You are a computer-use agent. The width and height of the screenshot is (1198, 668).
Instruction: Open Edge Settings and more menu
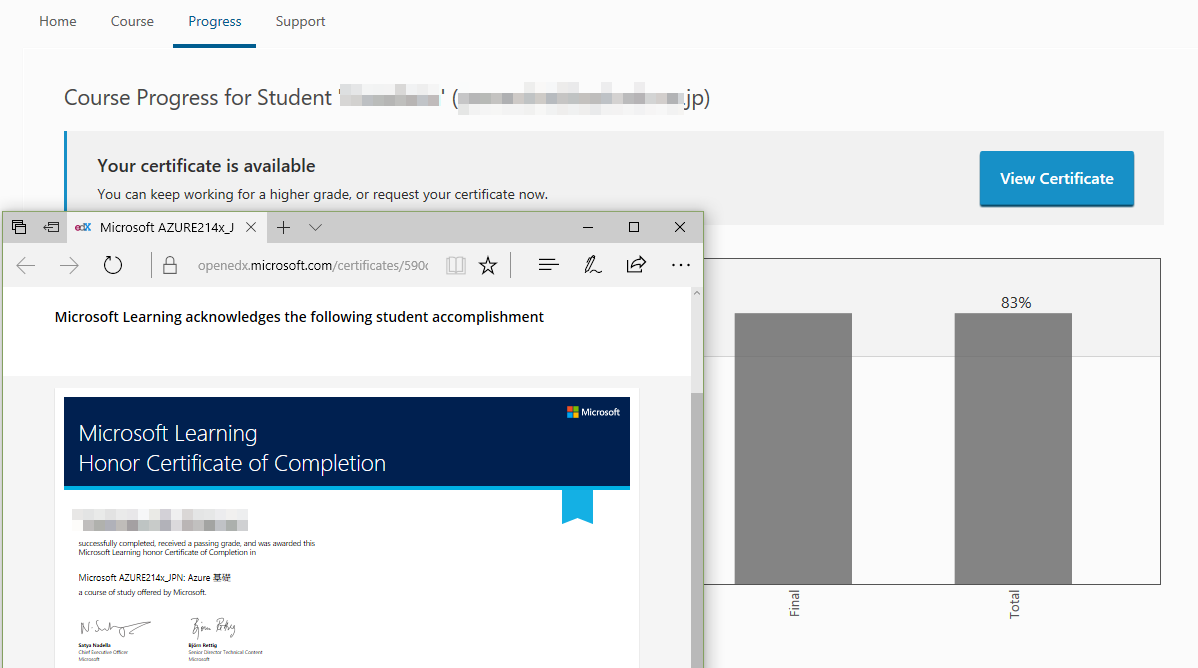click(x=681, y=265)
